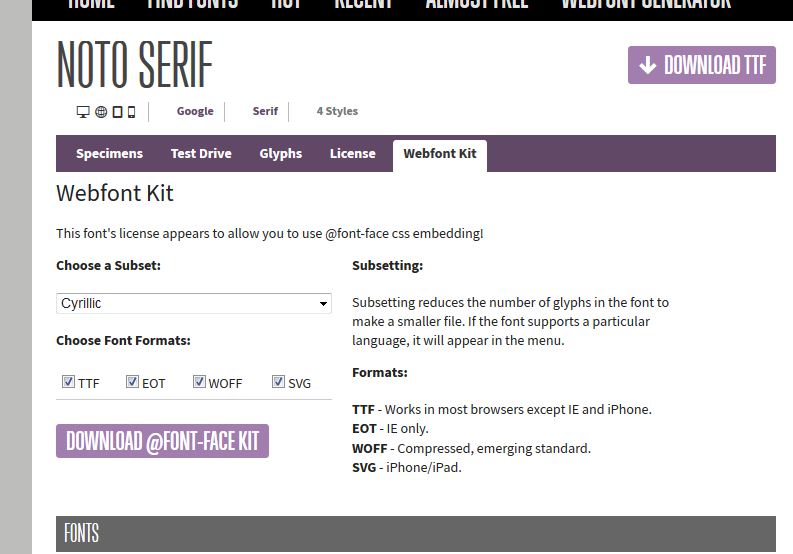The height and width of the screenshot is (554, 793).
Task: Click the mobile phone icon
Action: pos(131,112)
